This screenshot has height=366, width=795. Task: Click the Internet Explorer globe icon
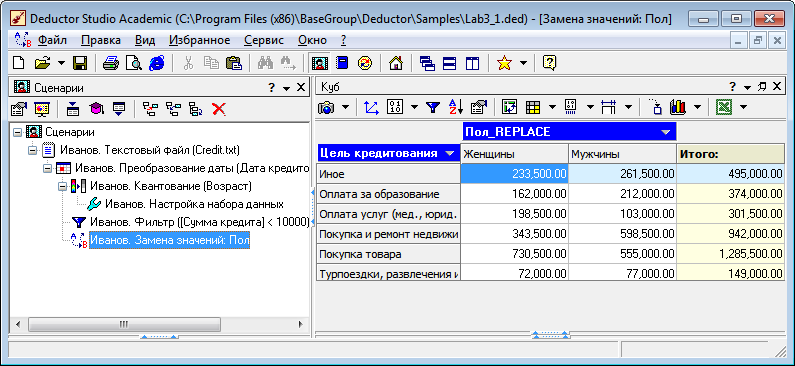click(157, 63)
